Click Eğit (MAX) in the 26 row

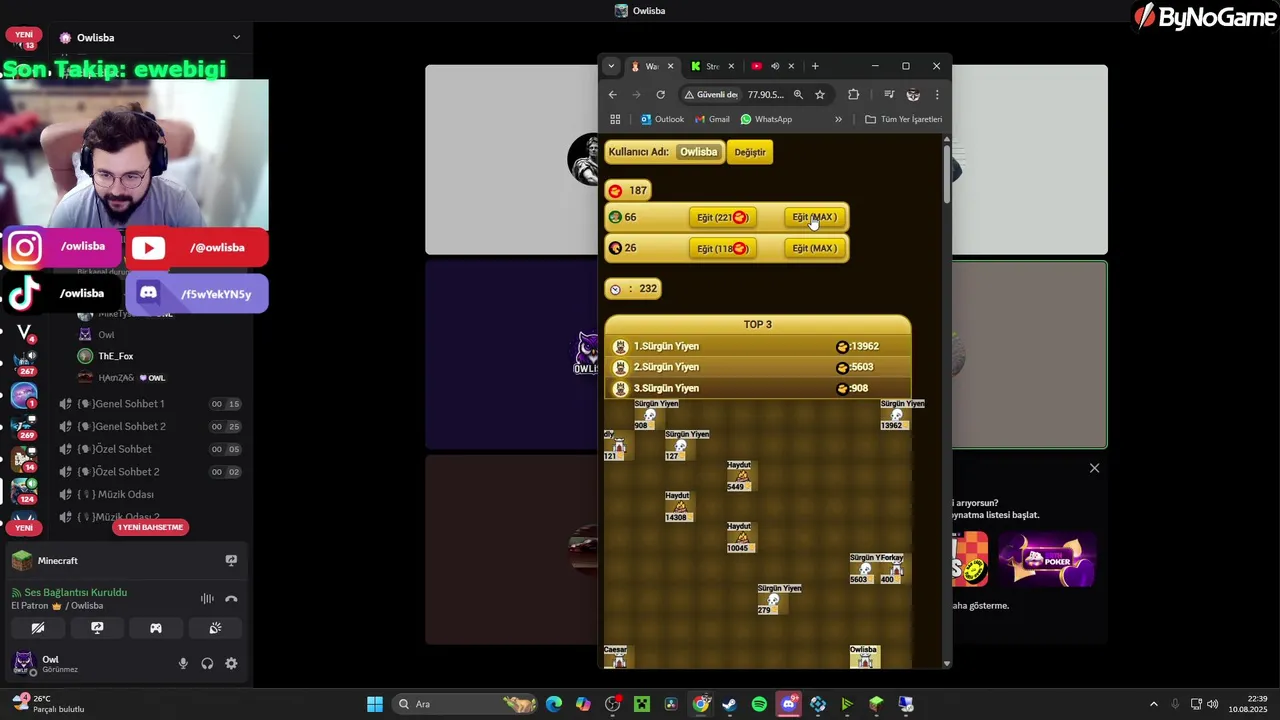point(814,248)
